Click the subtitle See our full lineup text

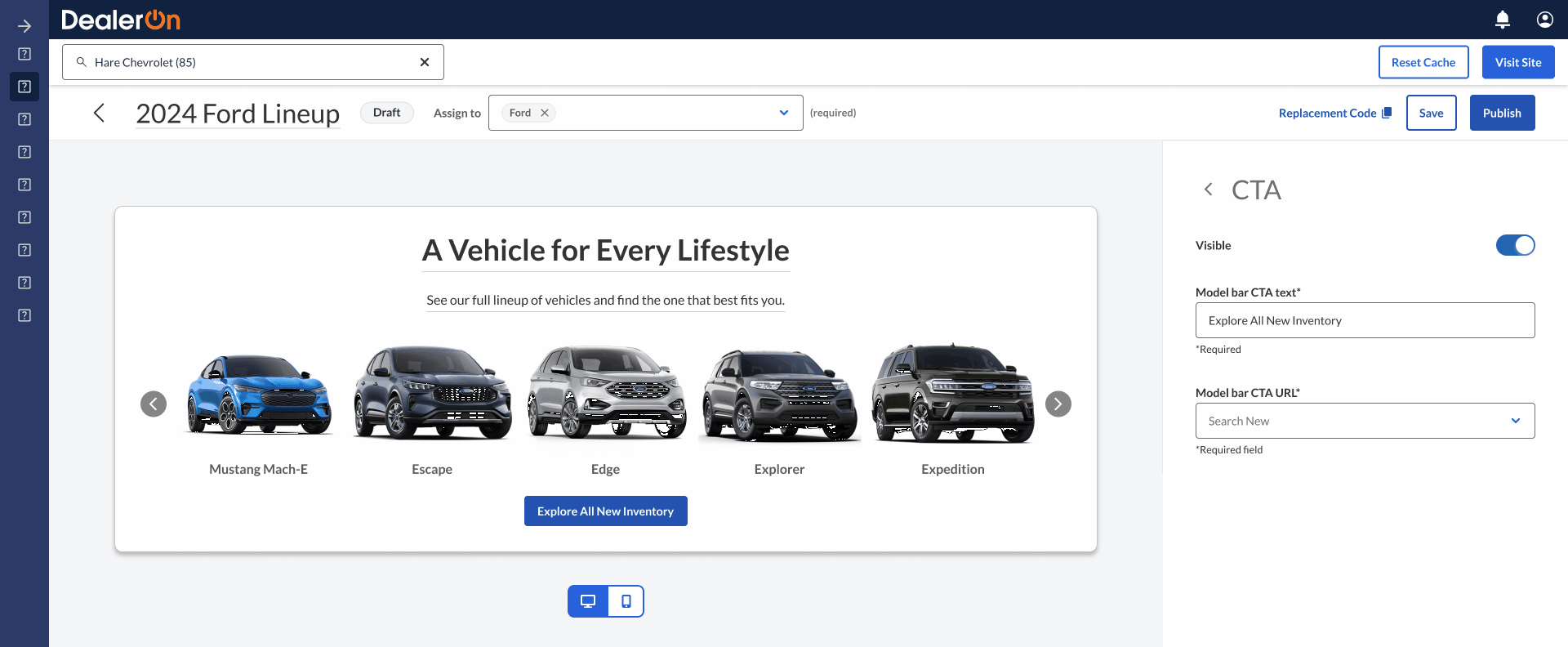(605, 300)
